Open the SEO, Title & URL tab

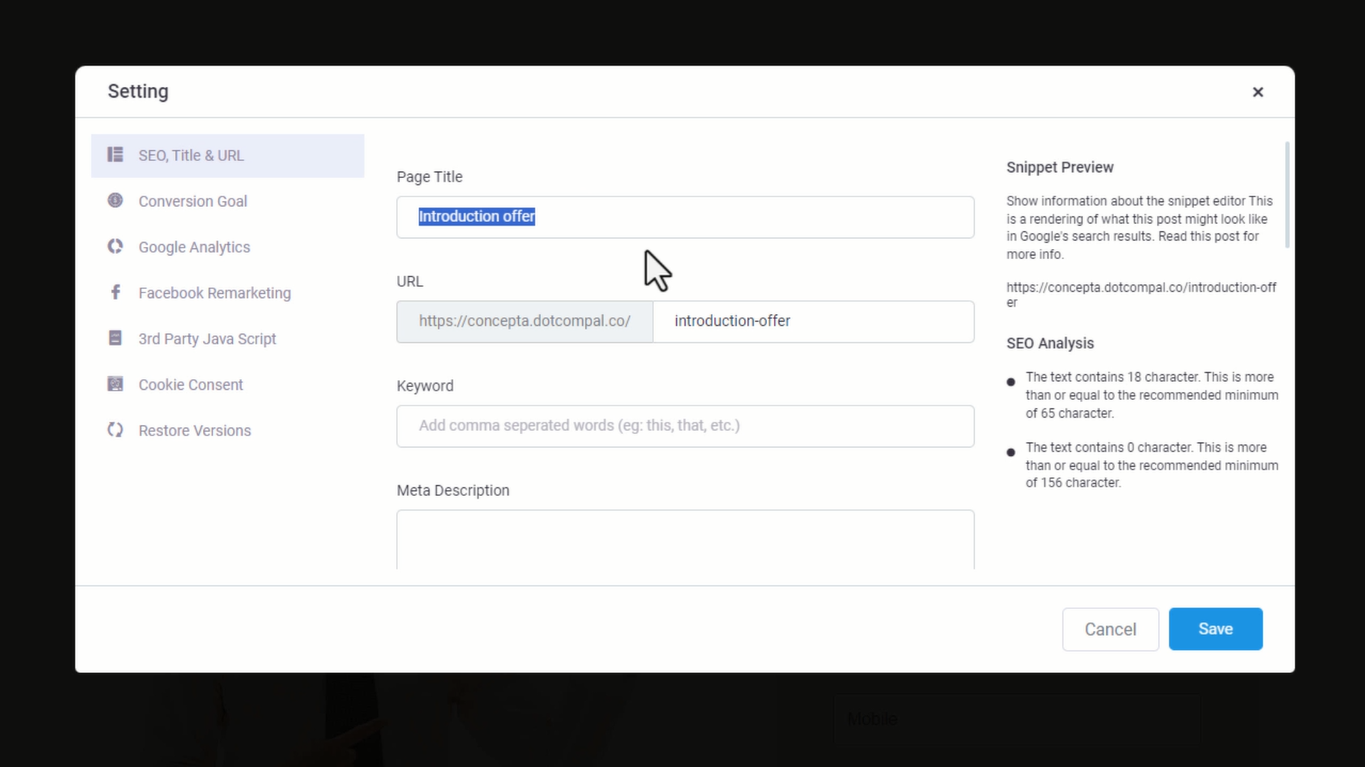tap(228, 156)
